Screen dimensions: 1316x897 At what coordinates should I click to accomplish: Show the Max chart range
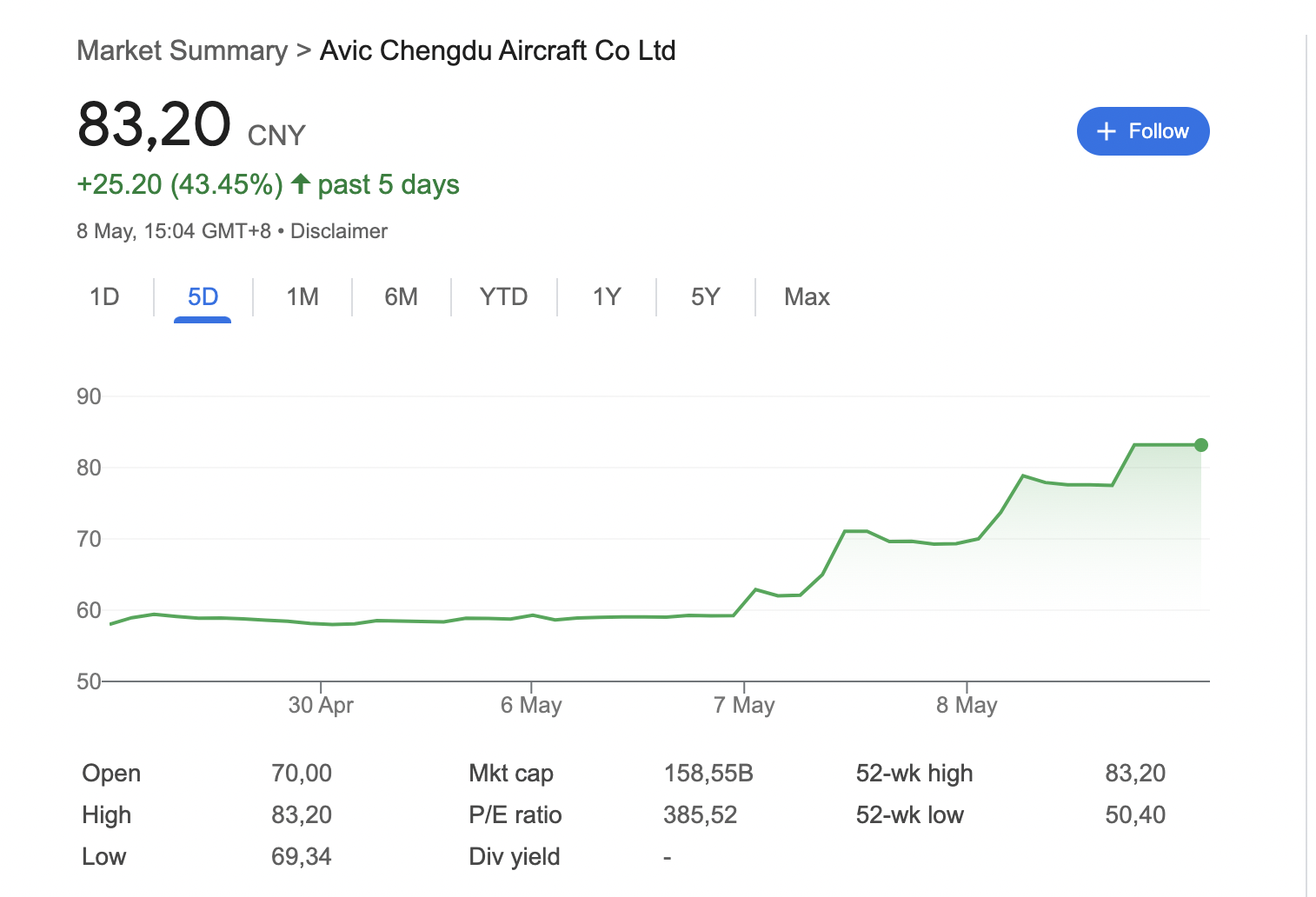pyautogui.click(x=807, y=297)
